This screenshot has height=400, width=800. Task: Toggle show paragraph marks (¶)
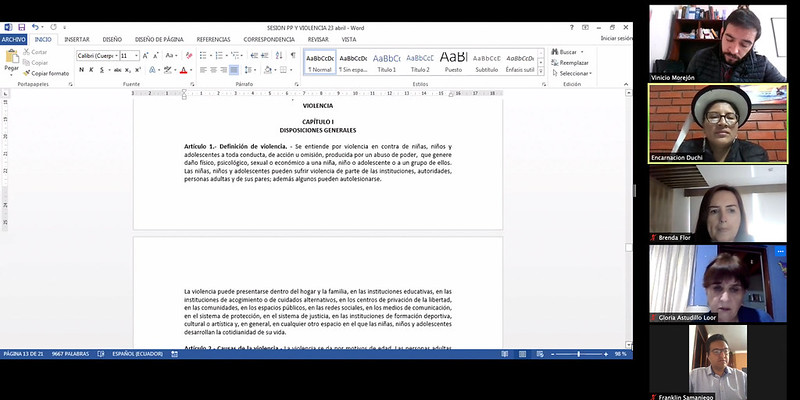coord(293,55)
